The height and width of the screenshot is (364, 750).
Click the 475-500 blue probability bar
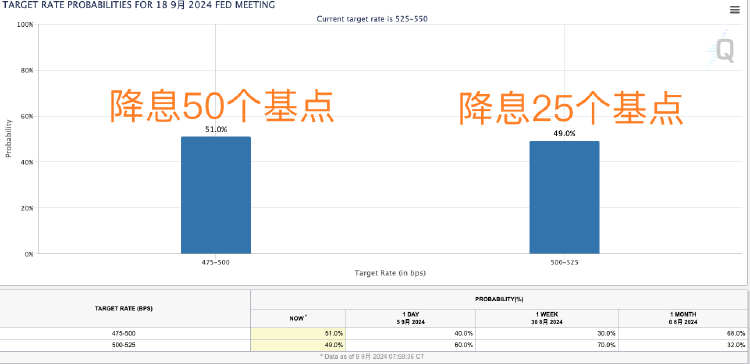pyautogui.click(x=216, y=195)
